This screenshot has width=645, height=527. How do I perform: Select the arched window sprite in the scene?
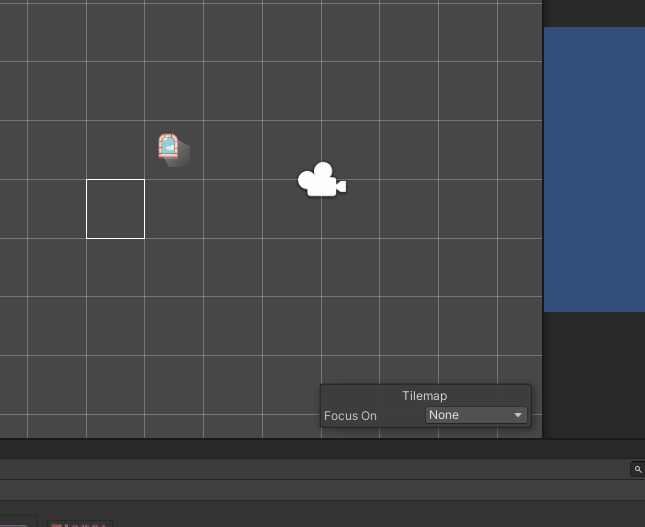pyautogui.click(x=168, y=146)
